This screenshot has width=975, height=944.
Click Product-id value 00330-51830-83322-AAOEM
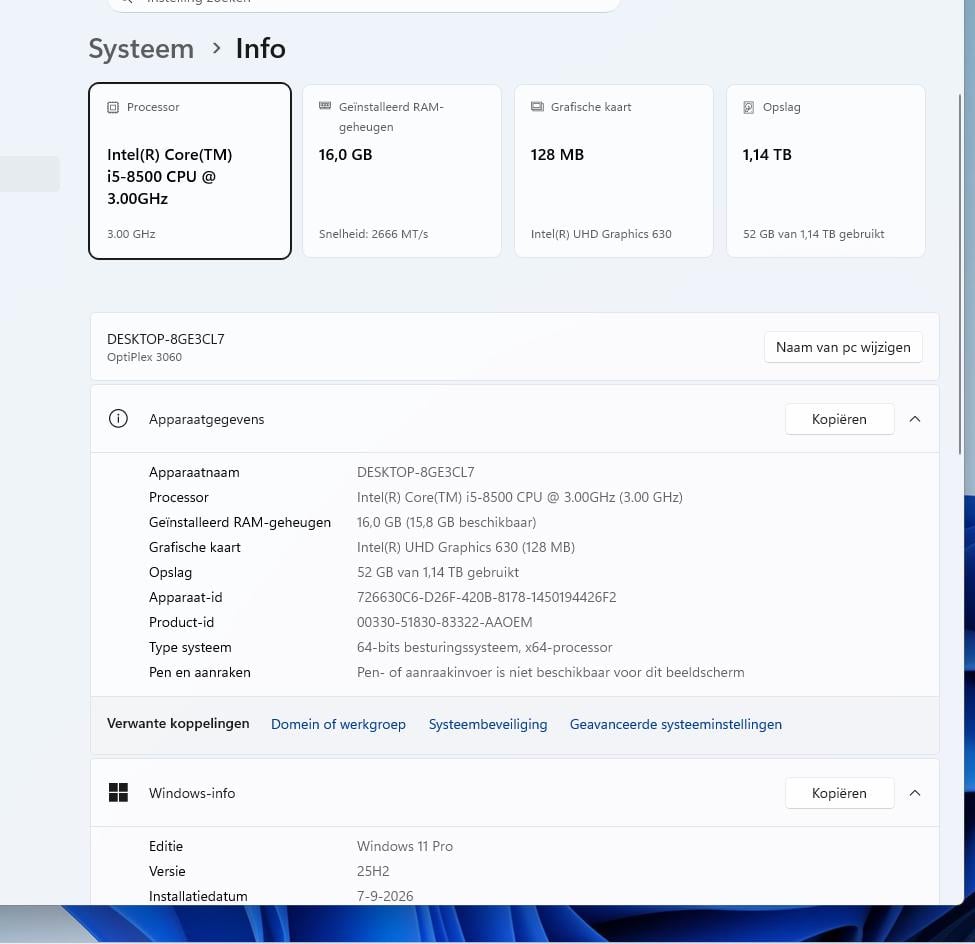click(x=445, y=622)
